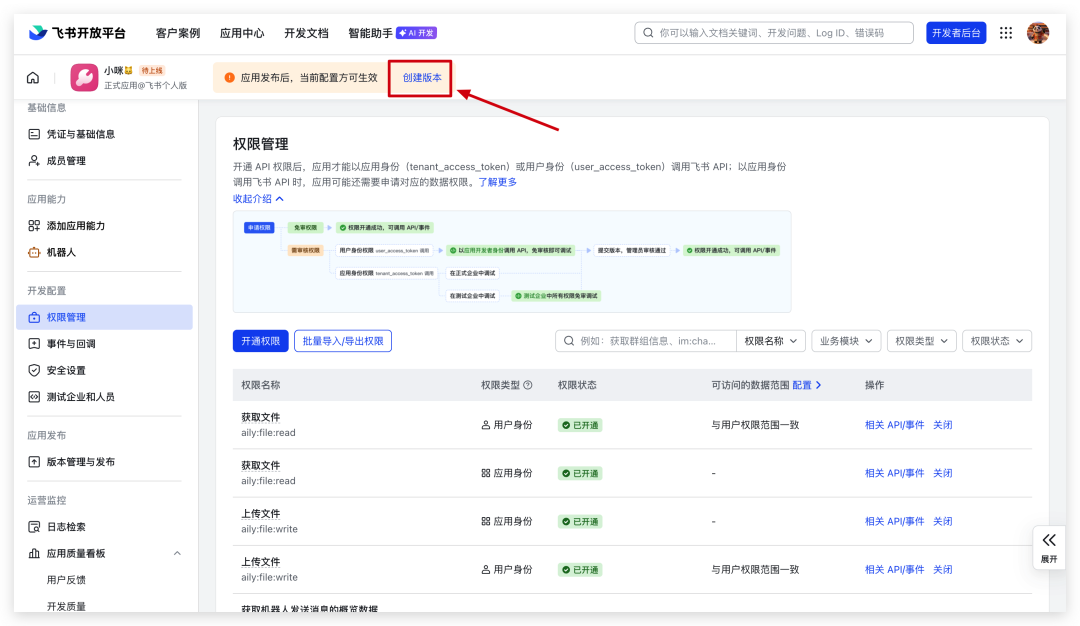Collapse the intro via 收起介绍
The width and height of the screenshot is (1080, 626).
[x=258, y=198]
